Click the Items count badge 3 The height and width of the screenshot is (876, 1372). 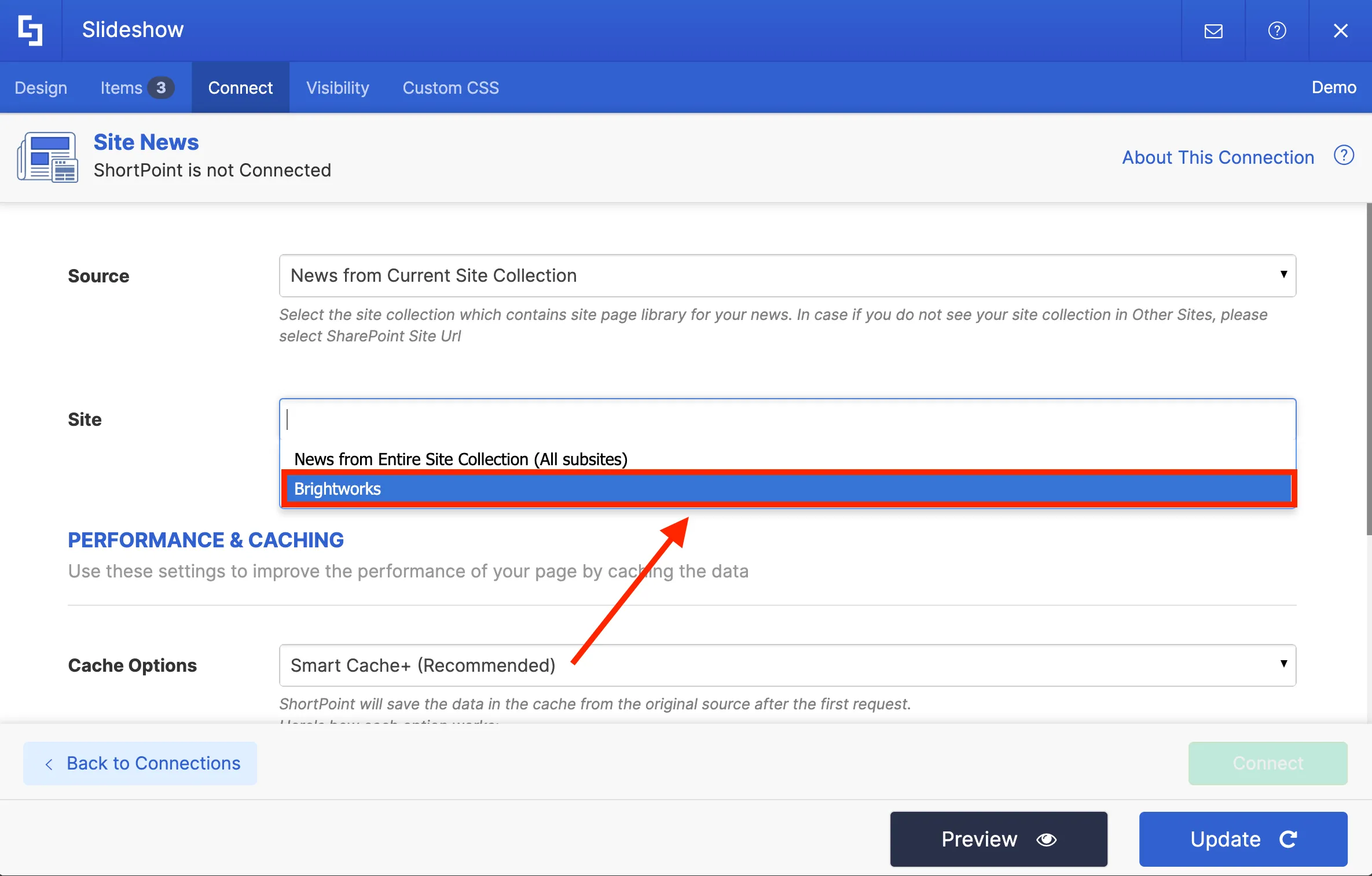(x=160, y=87)
